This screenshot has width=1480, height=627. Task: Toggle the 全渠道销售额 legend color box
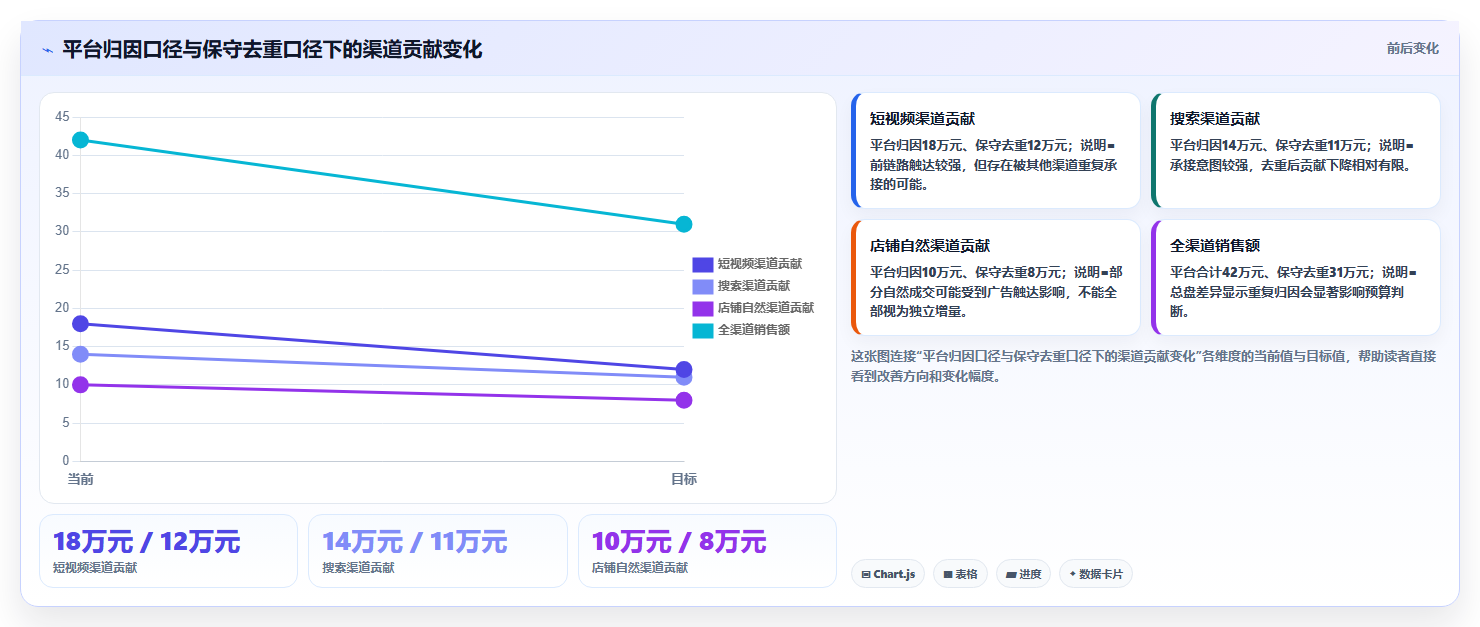pos(703,330)
